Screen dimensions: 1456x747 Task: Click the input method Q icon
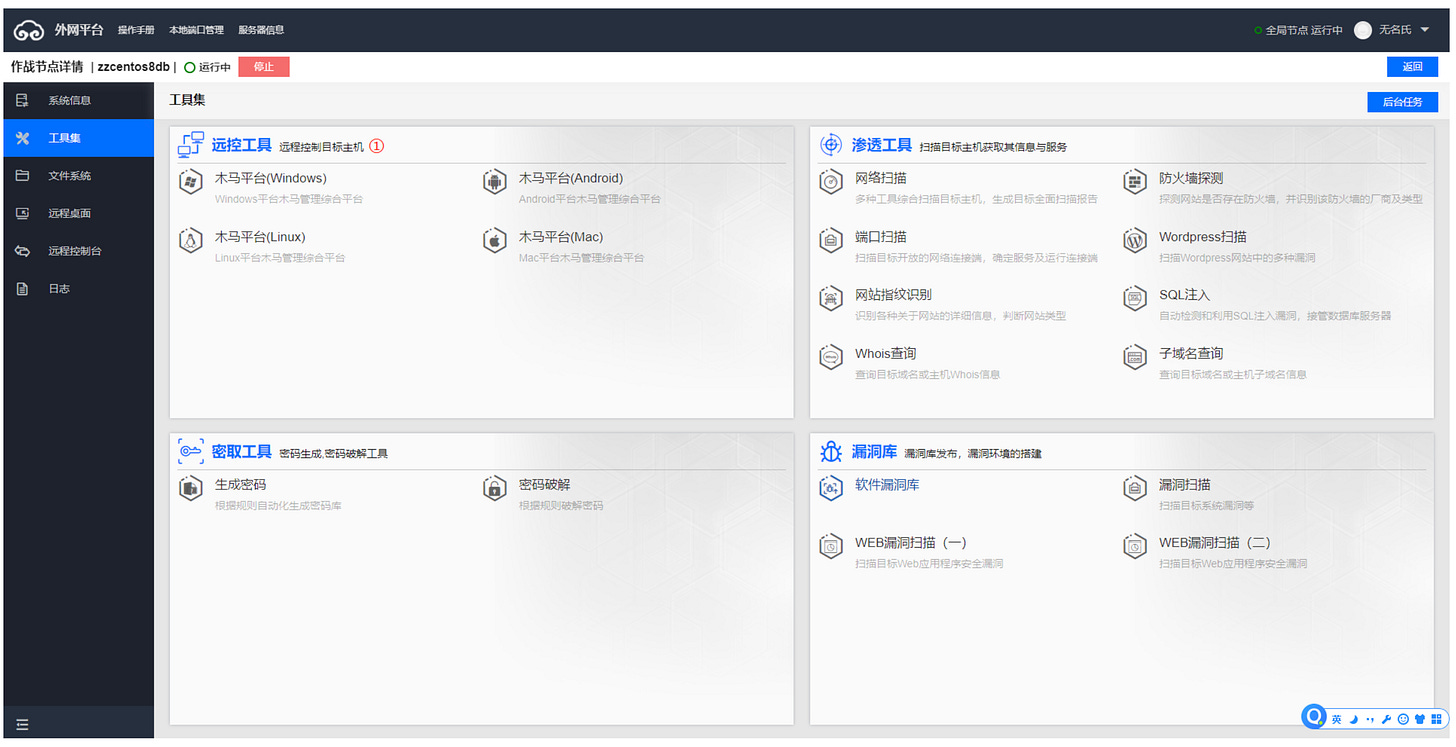pyautogui.click(x=1314, y=717)
